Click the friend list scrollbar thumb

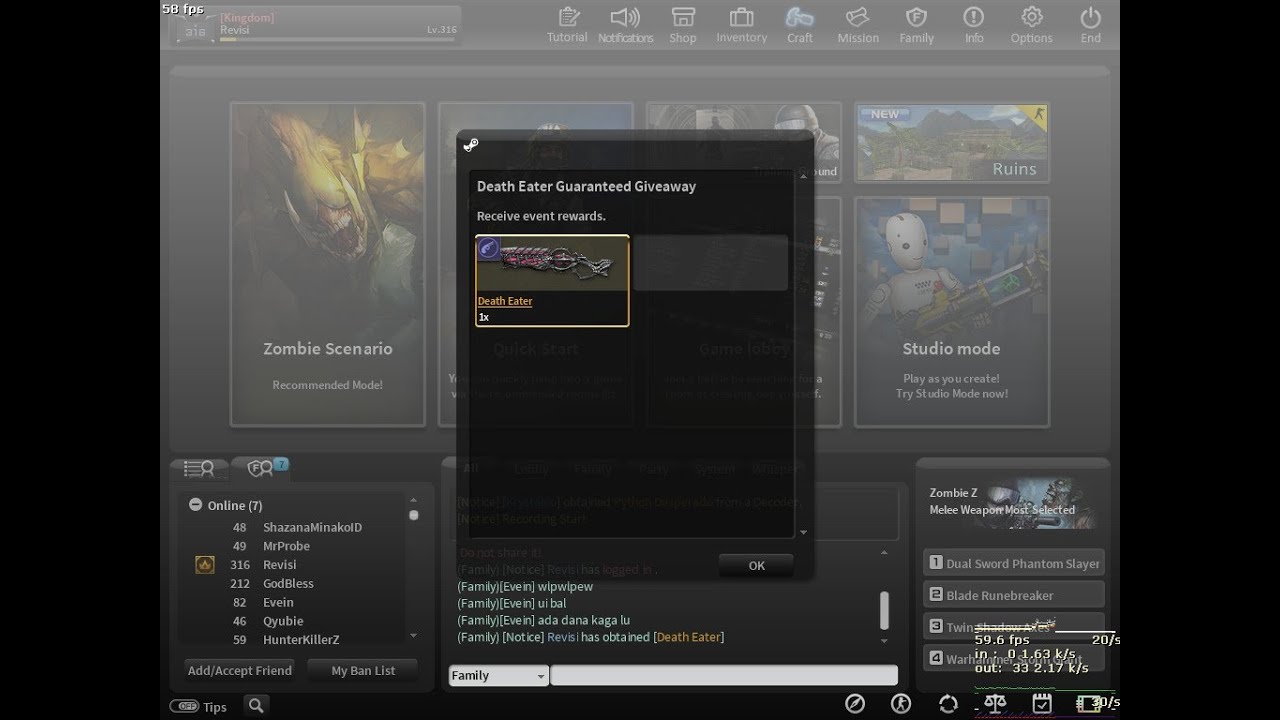(x=413, y=515)
